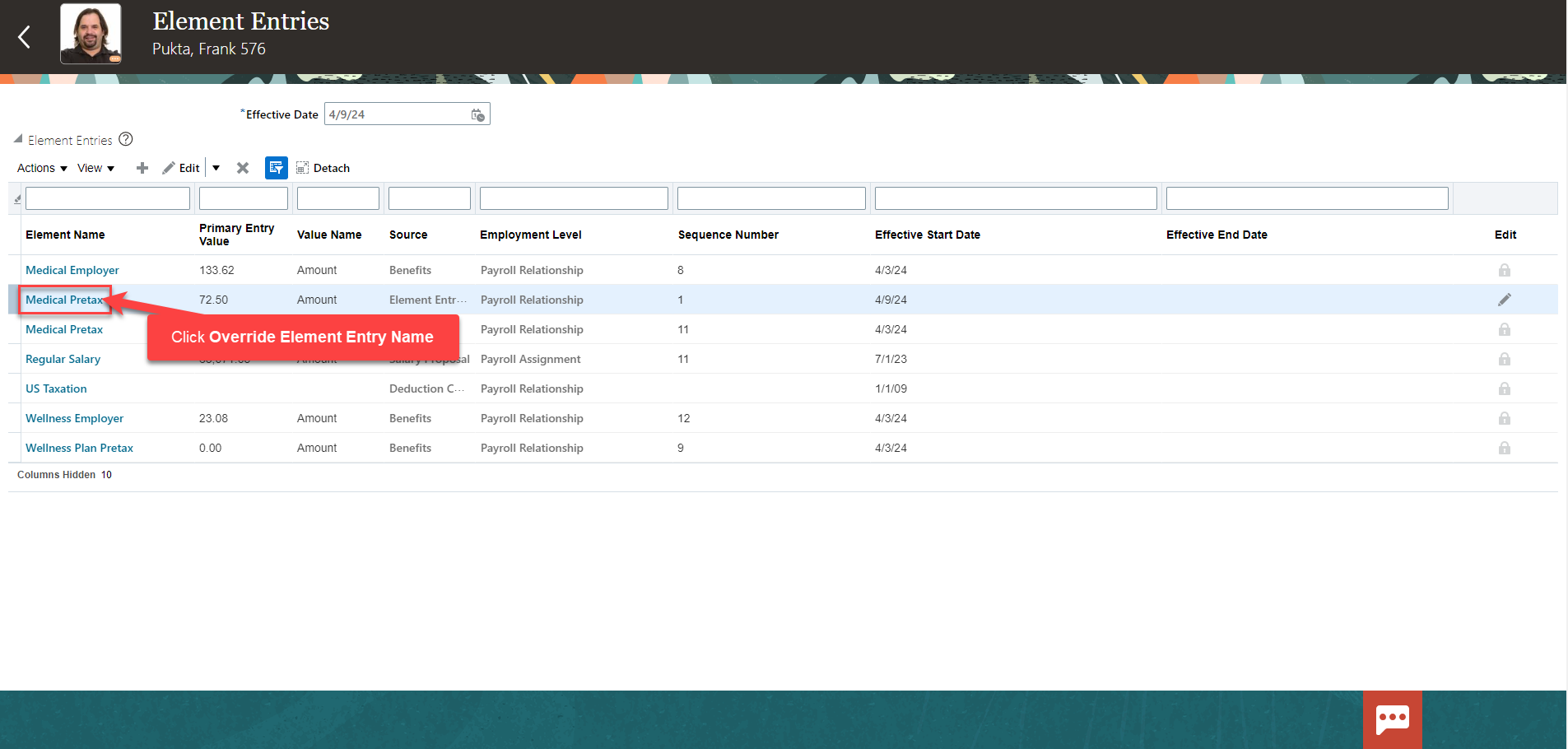Click the Primary Entry Value filter field
This screenshot has height=749, width=1568.
pos(244,198)
